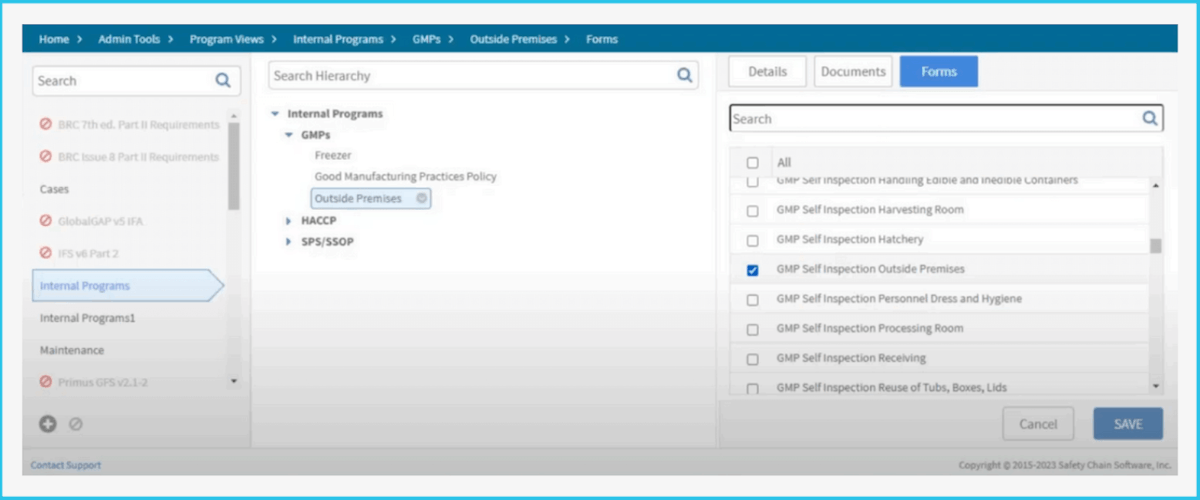
Task: Expand the SPS/SSOP tree node
Action: coord(289,242)
